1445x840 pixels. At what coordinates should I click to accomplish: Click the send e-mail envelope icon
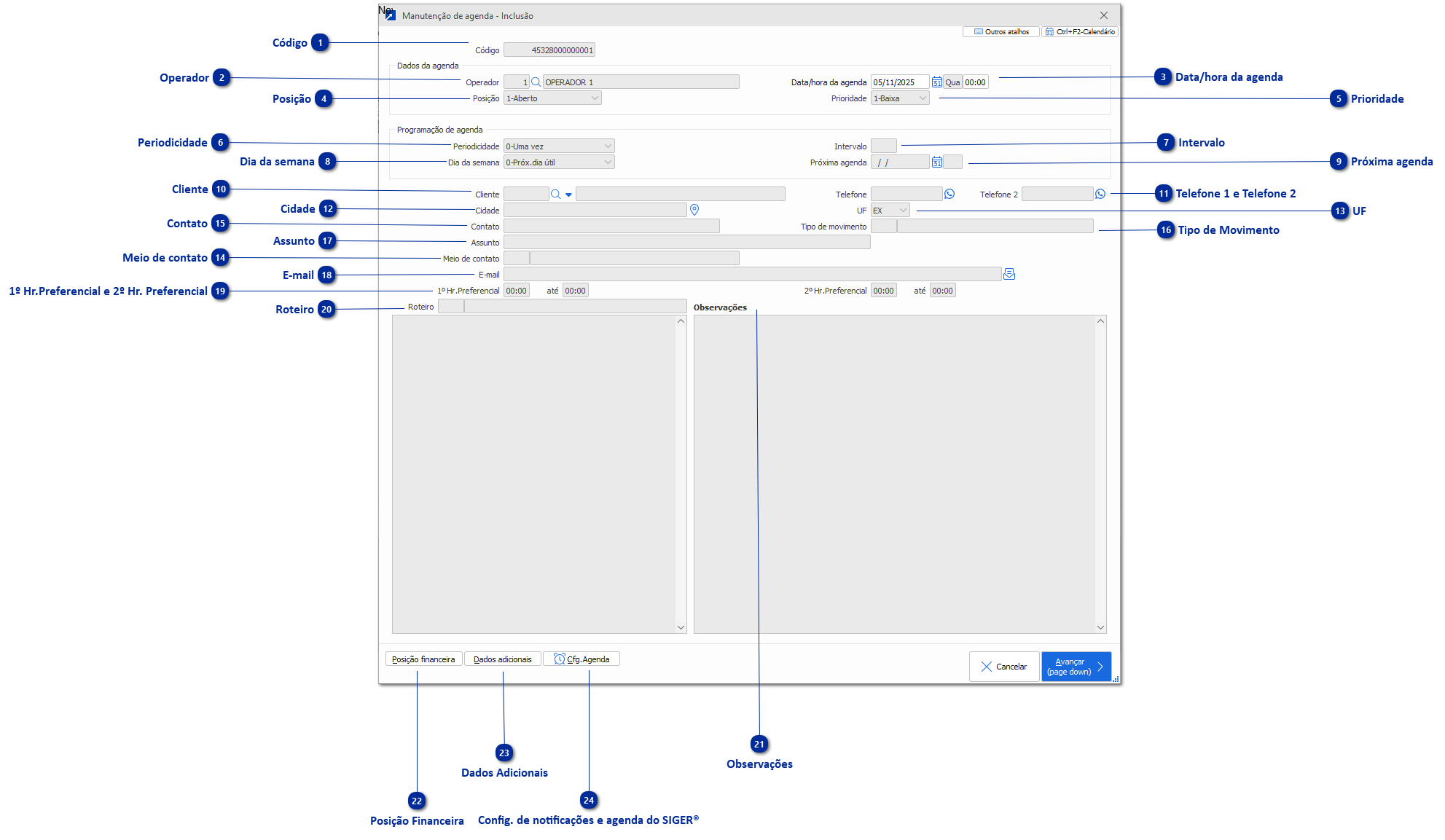(1009, 274)
